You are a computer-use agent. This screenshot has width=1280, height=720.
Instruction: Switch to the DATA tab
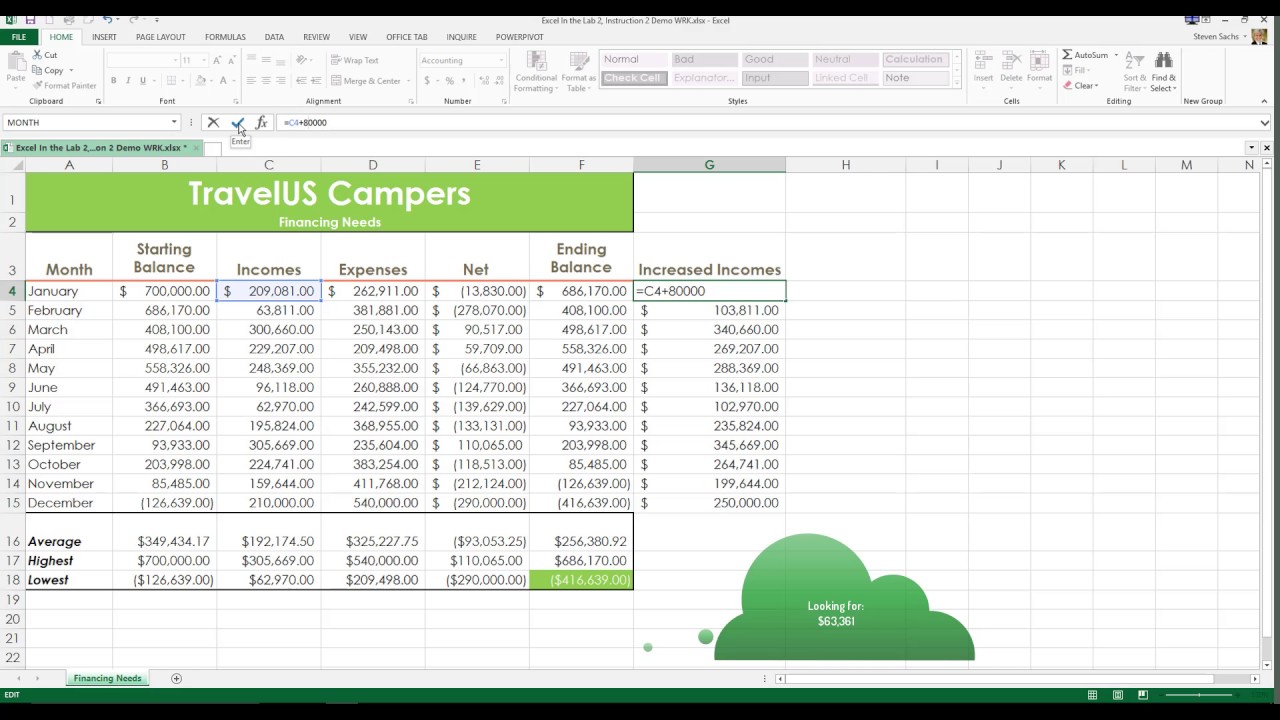click(274, 37)
